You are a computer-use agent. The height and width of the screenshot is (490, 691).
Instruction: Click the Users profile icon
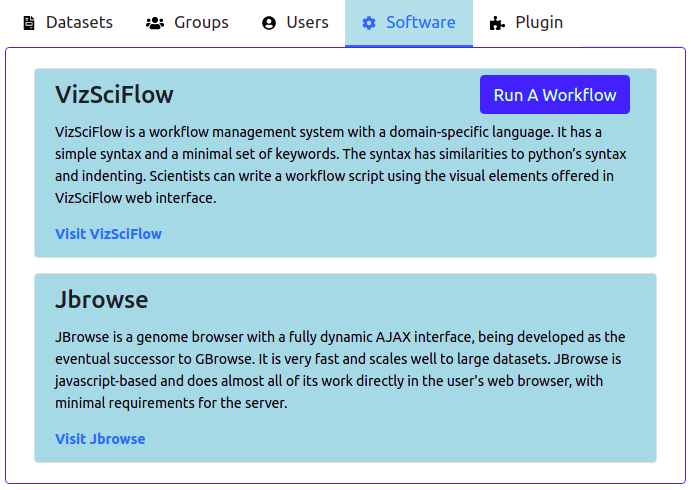click(x=269, y=23)
